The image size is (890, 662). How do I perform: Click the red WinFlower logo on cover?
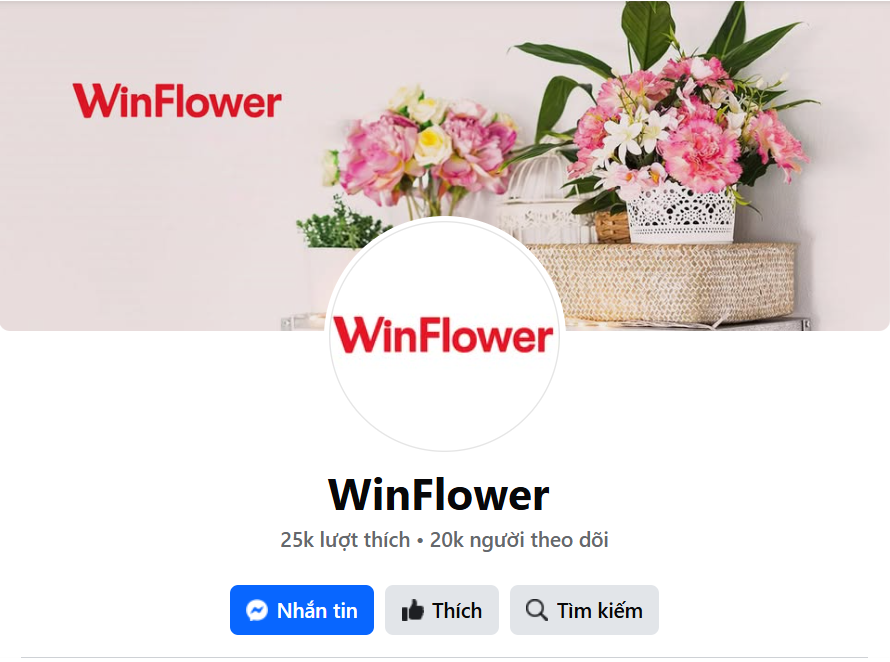pyautogui.click(x=177, y=101)
